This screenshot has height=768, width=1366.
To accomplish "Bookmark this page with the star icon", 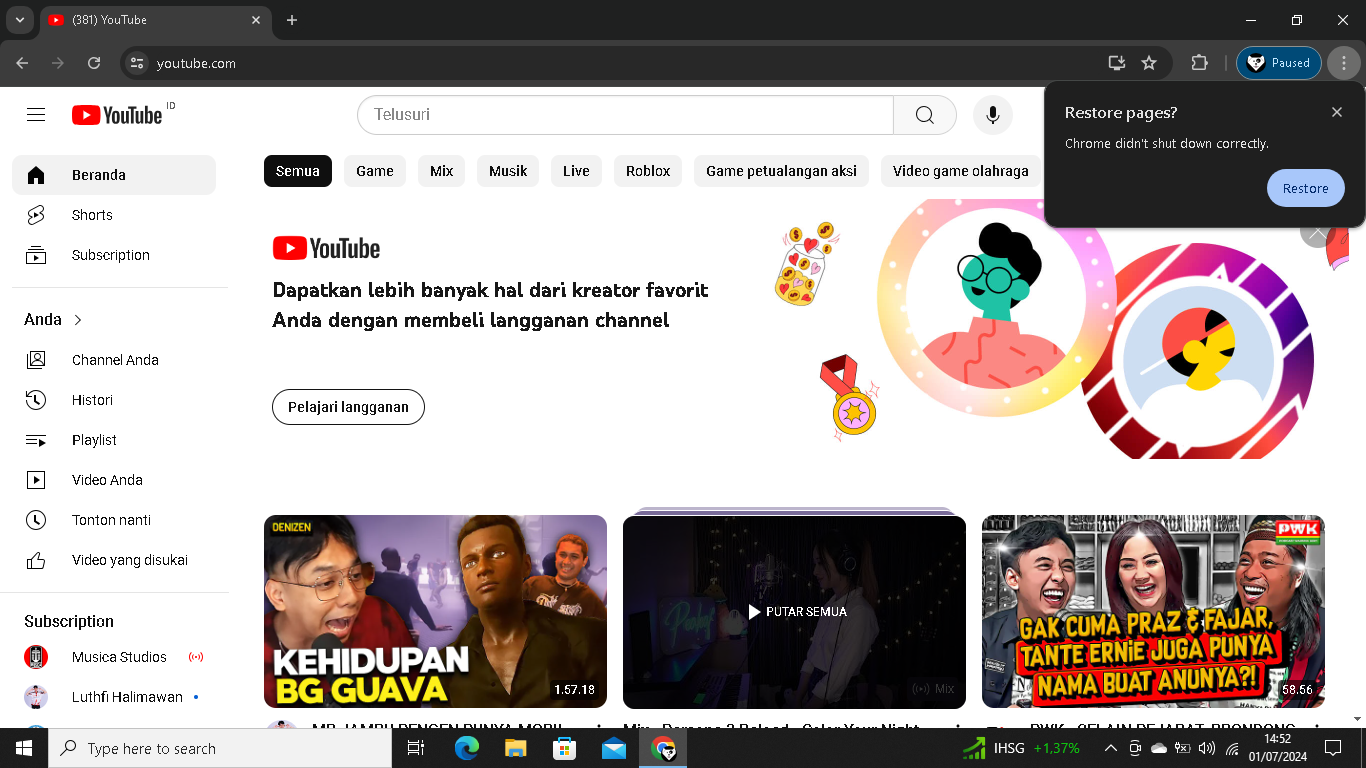I will [x=1149, y=63].
